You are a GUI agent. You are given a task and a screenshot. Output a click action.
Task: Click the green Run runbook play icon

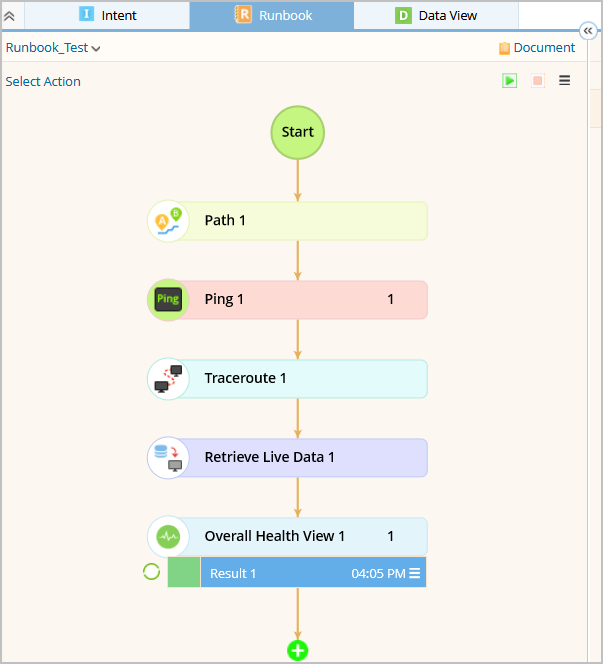509,80
